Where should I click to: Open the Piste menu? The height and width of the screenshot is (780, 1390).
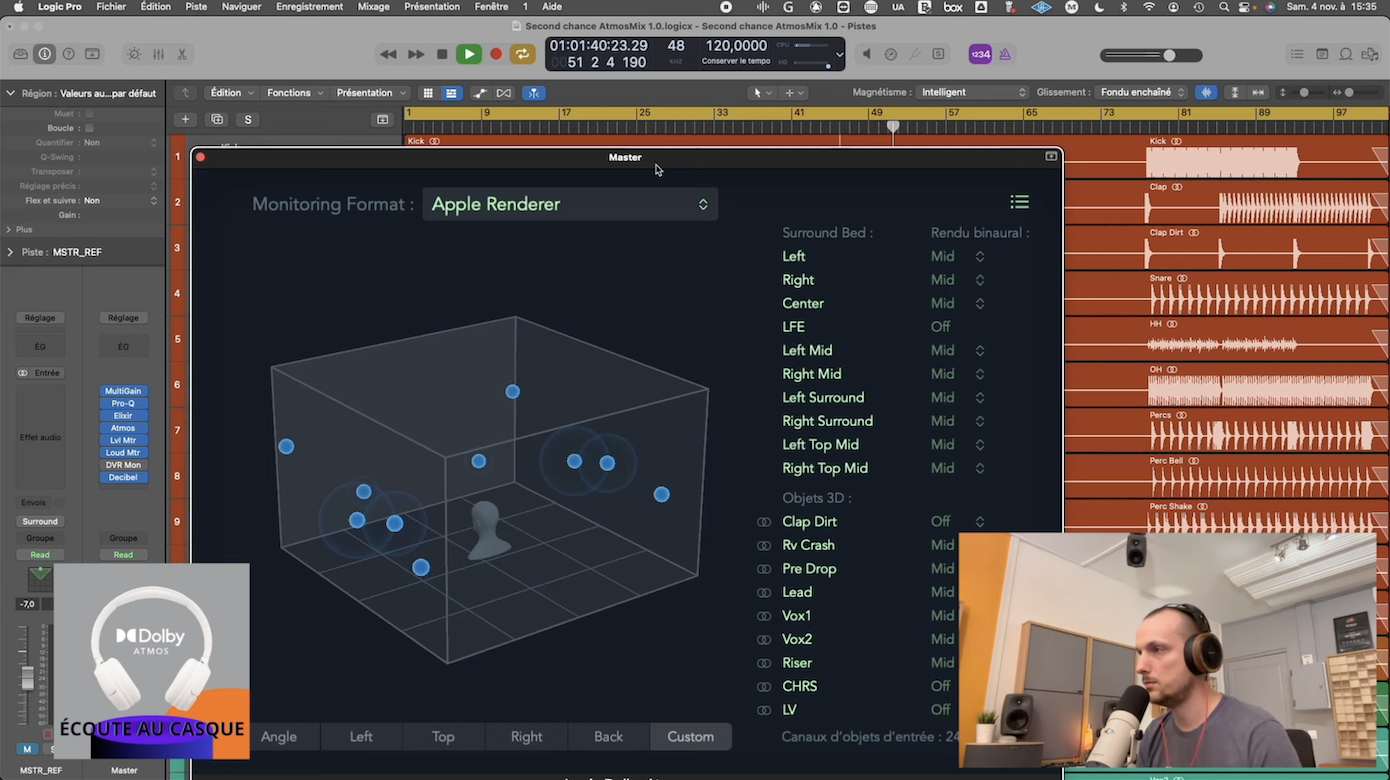[x=196, y=7]
